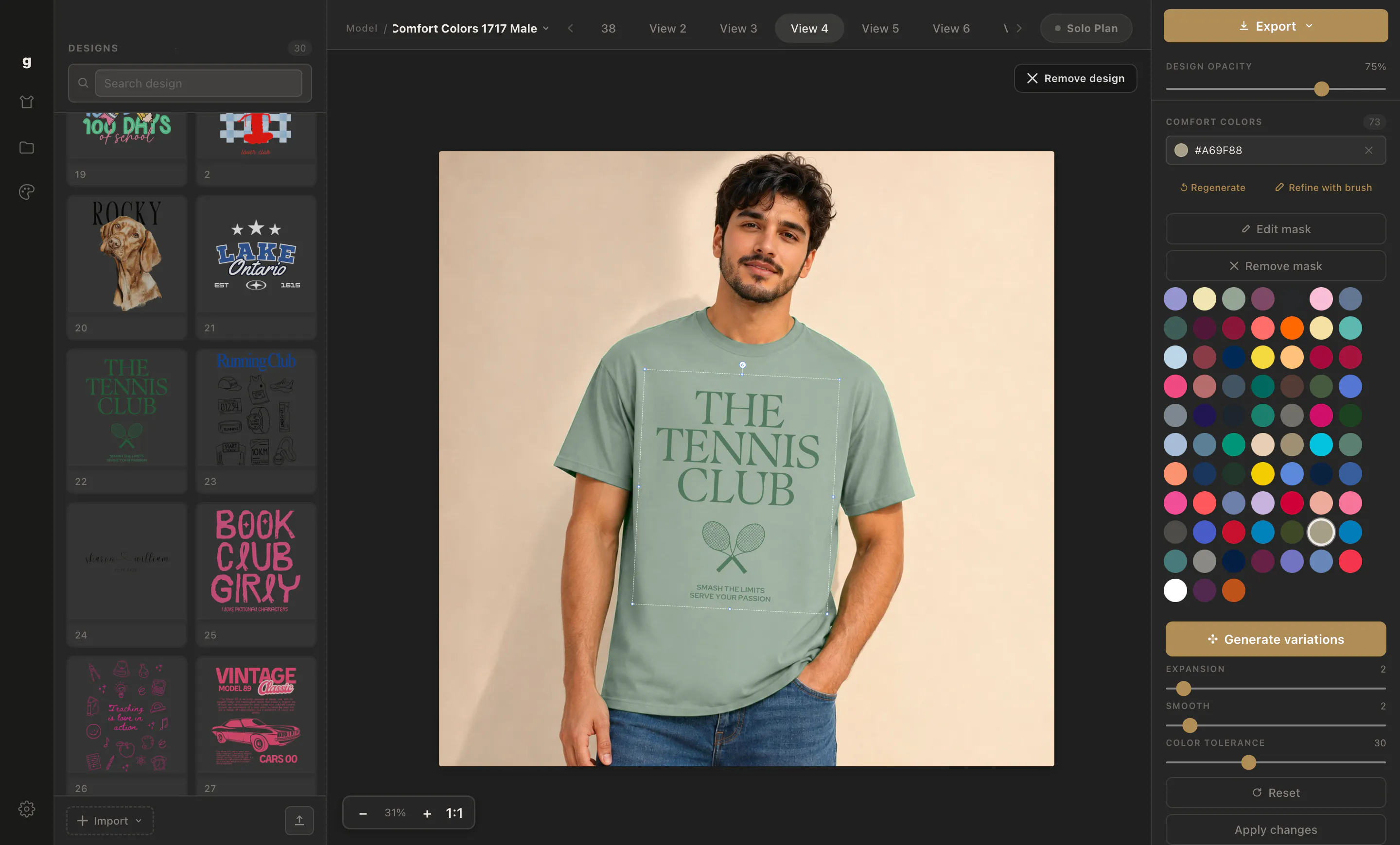The height and width of the screenshot is (845, 1400).
Task: Click the rotate handle above the design
Action: pos(742,365)
